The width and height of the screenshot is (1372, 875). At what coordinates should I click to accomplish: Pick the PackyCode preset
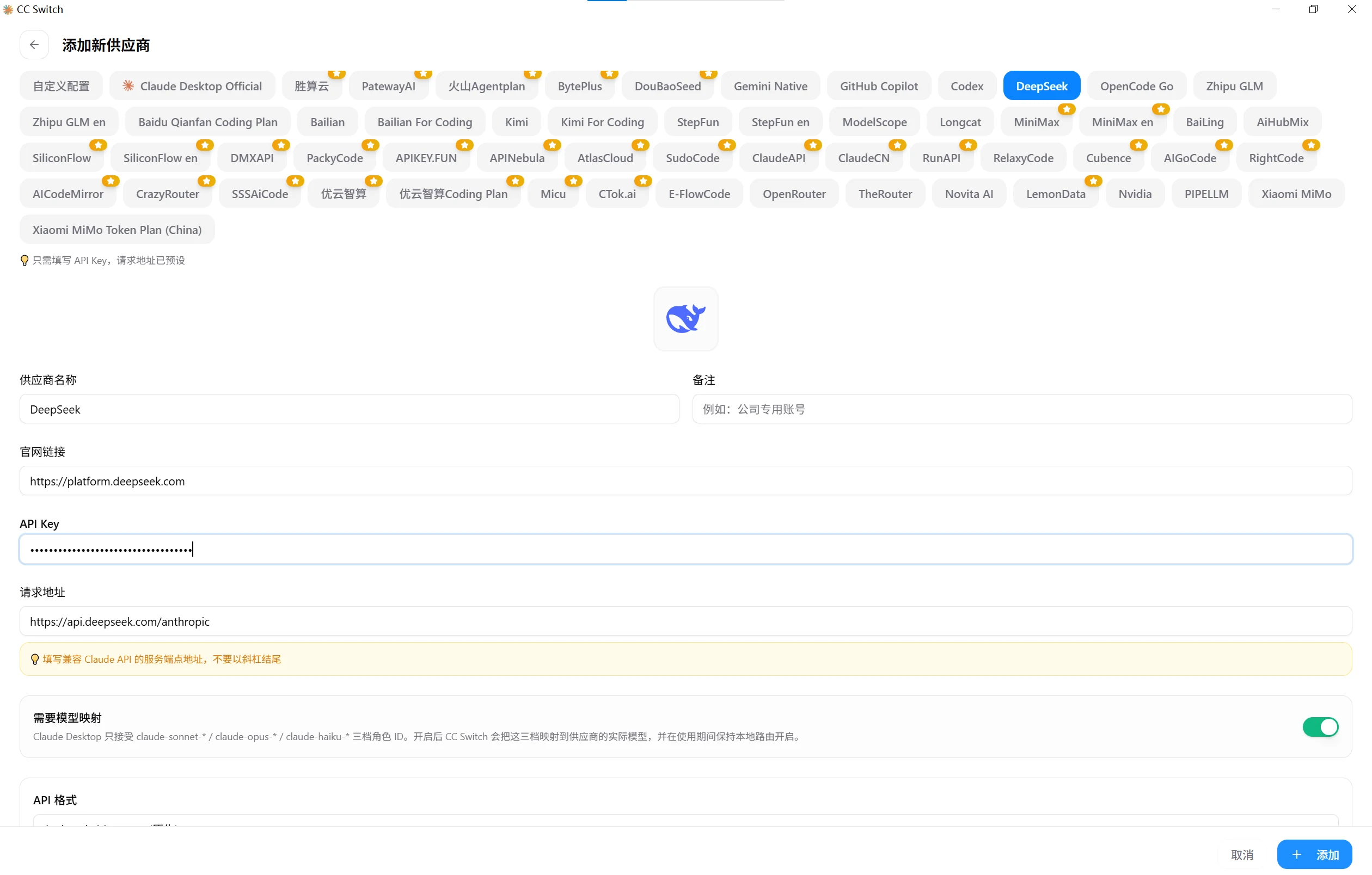[335, 158]
